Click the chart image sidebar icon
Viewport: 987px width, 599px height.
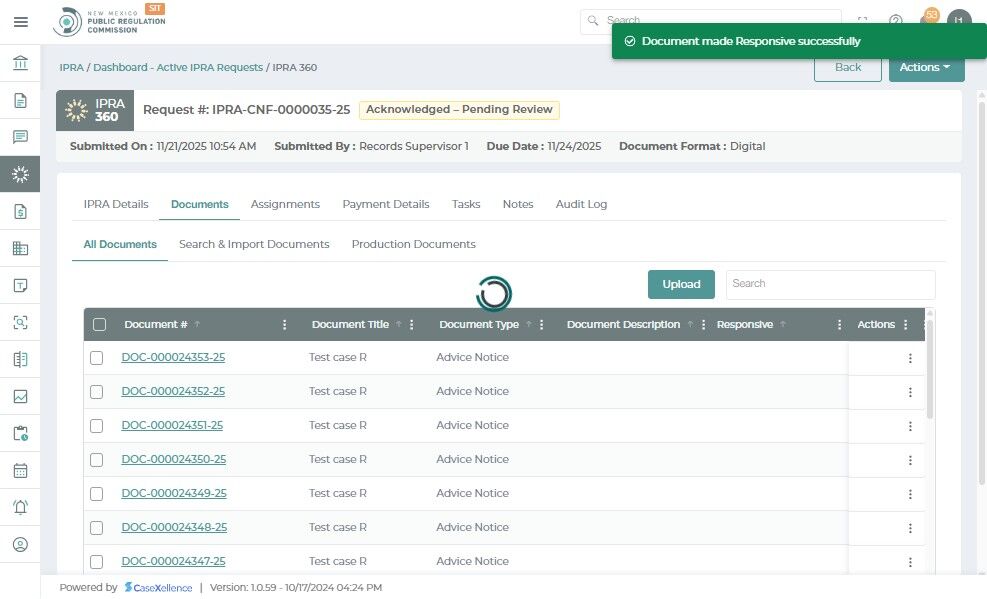pyautogui.click(x=20, y=396)
